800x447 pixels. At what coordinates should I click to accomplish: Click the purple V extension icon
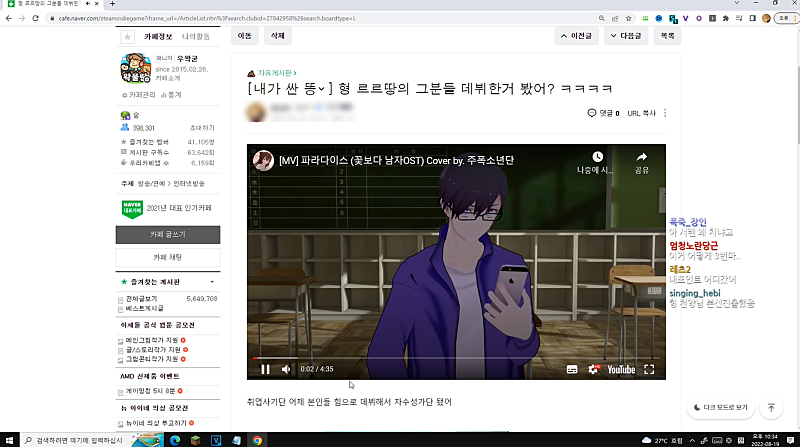(x=685, y=18)
